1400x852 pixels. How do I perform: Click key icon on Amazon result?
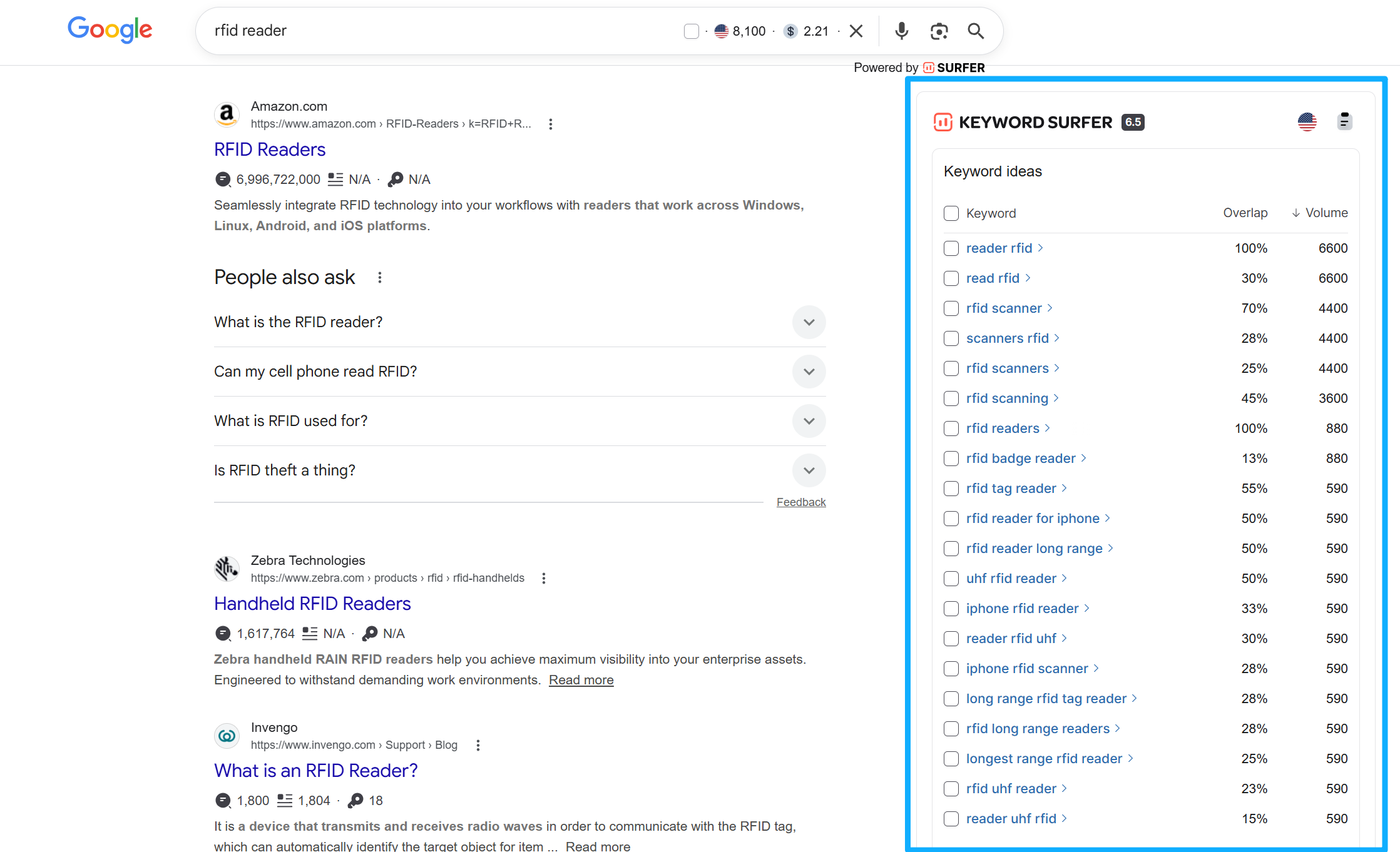[x=395, y=180]
